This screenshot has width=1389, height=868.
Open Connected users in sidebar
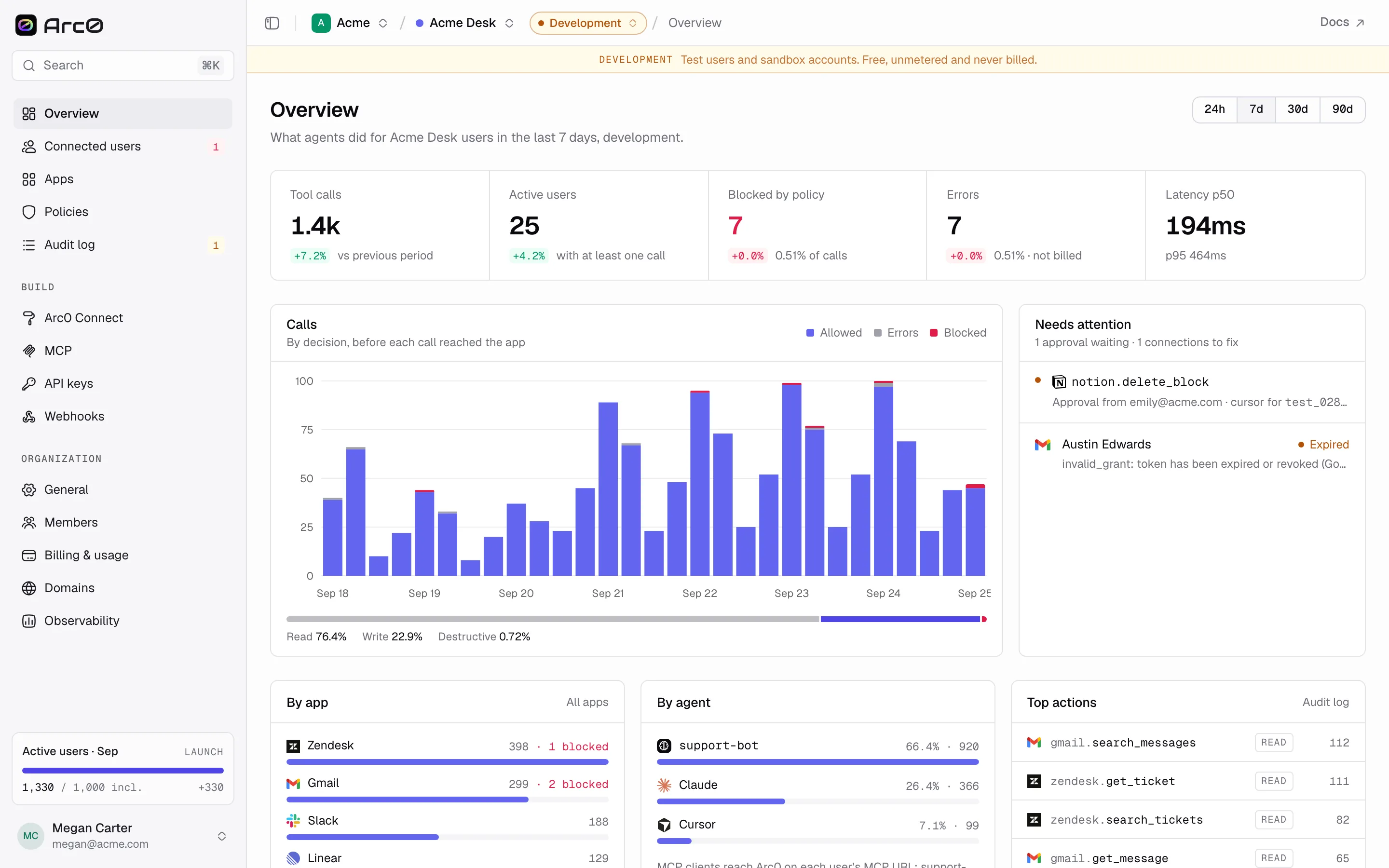point(123,147)
